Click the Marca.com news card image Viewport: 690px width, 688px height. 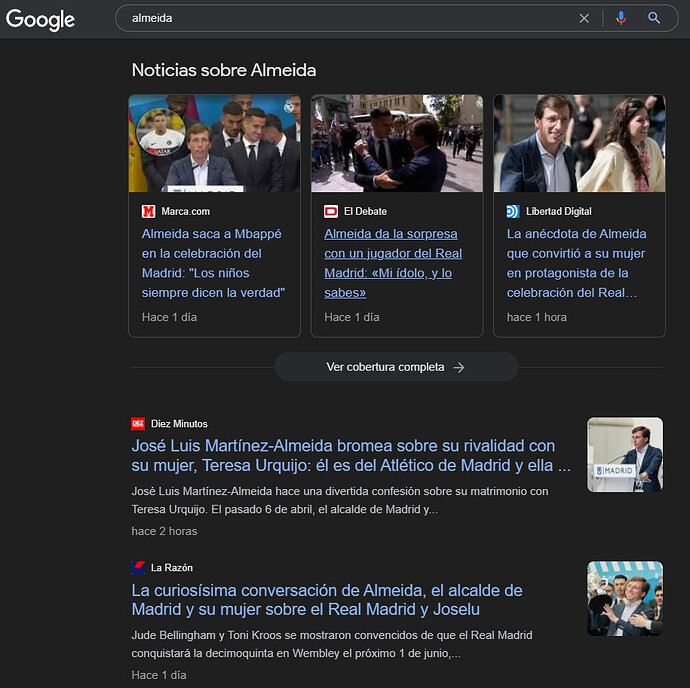214,143
